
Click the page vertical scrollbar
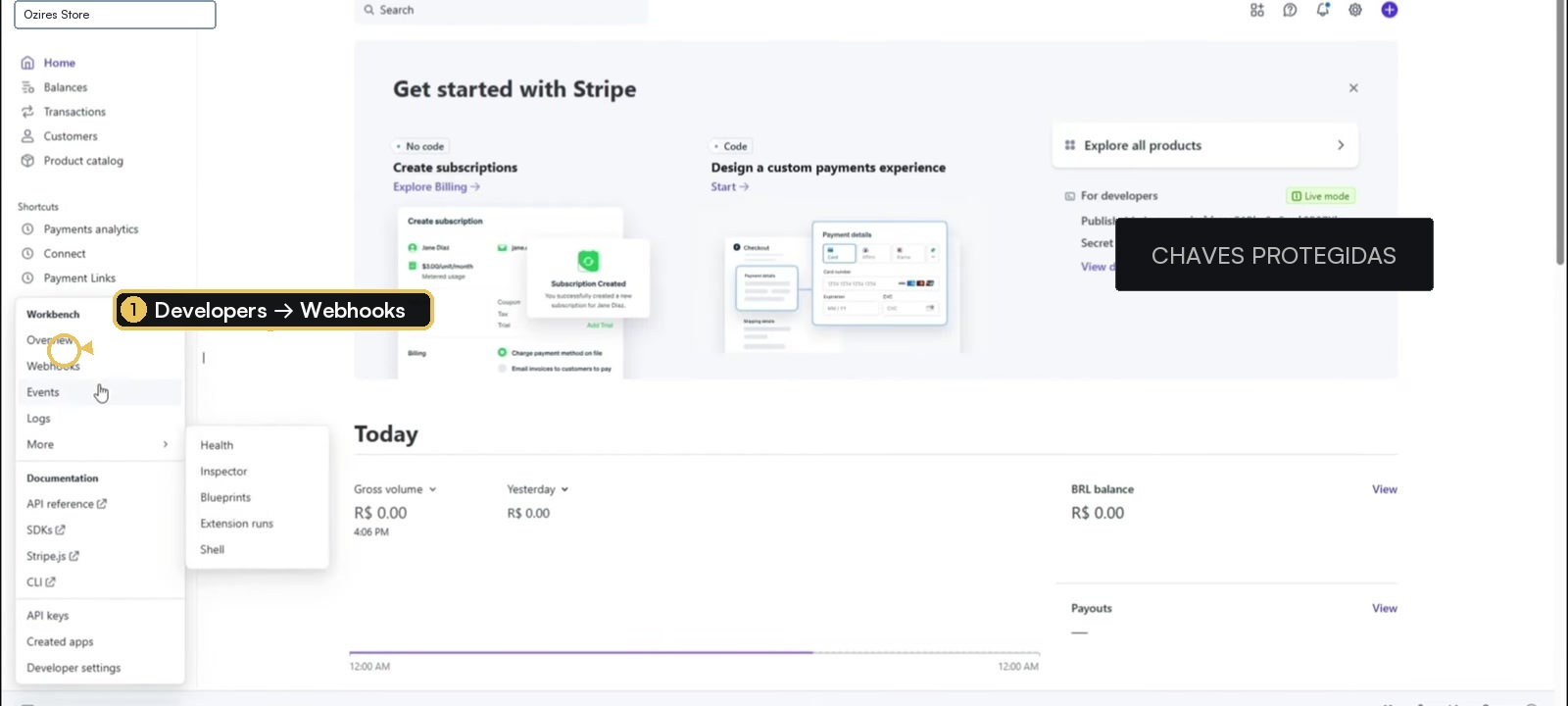click(1560, 132)
